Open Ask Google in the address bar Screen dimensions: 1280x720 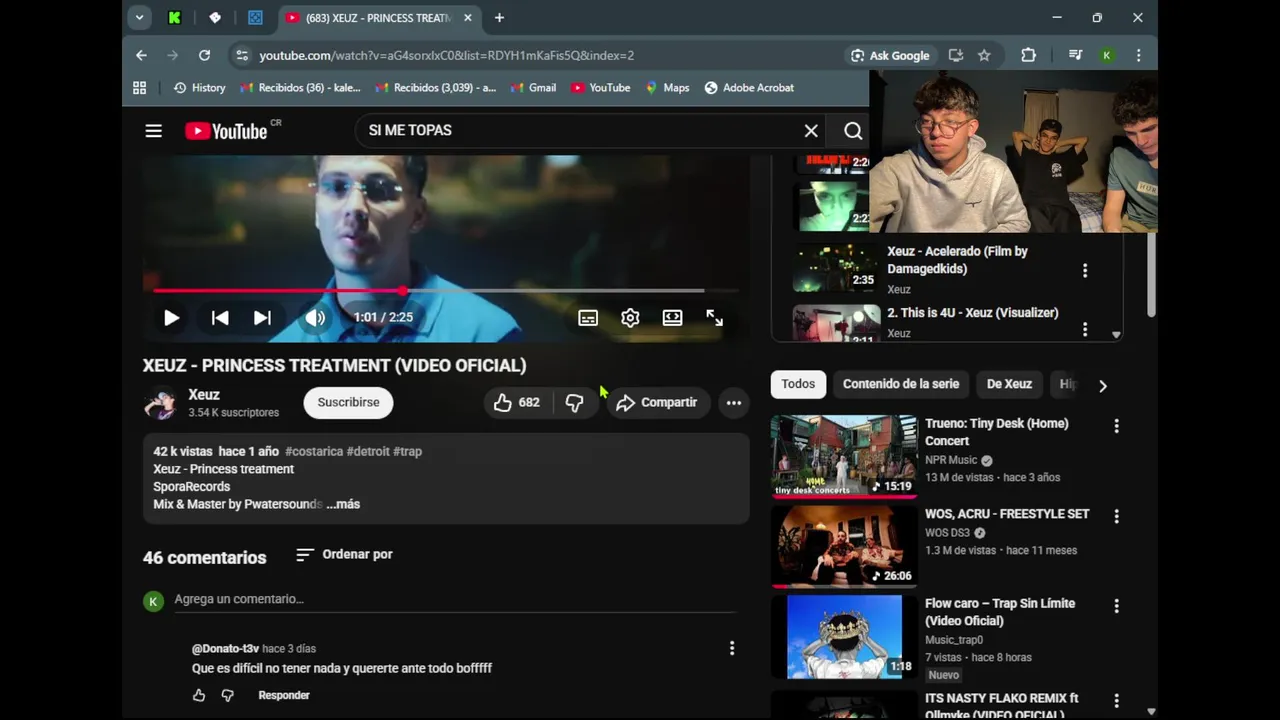click(x=890, y=56)
